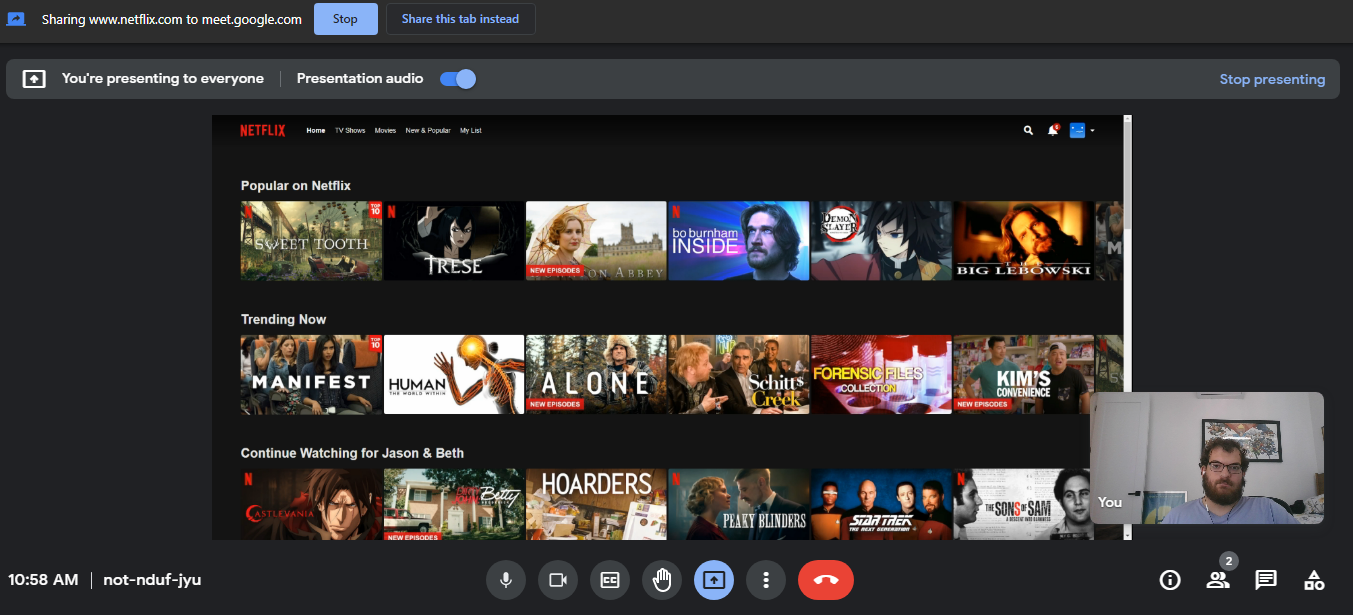Select the Hoarders thumbnail

(596, 505)
